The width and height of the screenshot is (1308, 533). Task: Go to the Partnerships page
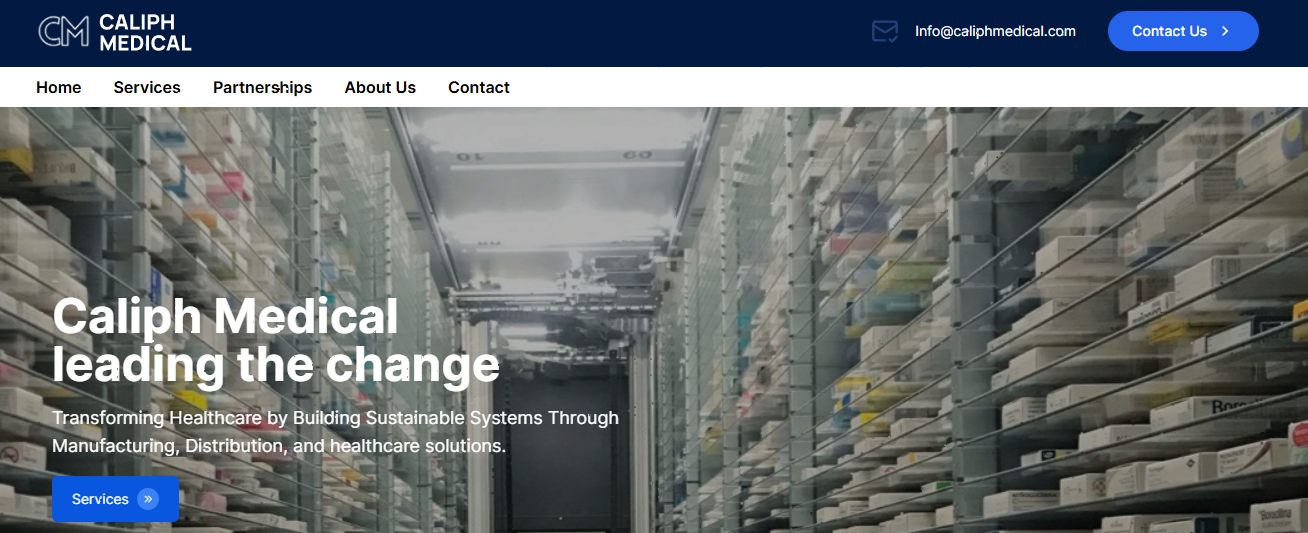coord(262,87)
